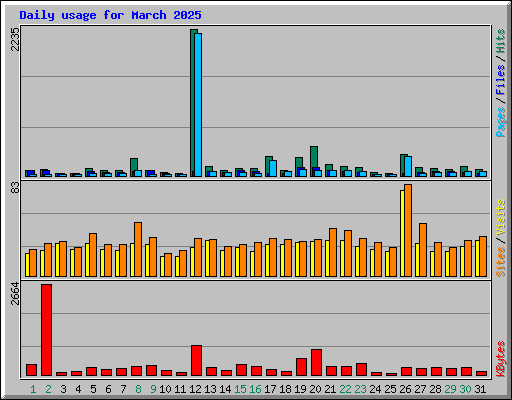Click the 2235 hits axis label
This screenshot has height=400, width=512.
[x=15, y=39]
